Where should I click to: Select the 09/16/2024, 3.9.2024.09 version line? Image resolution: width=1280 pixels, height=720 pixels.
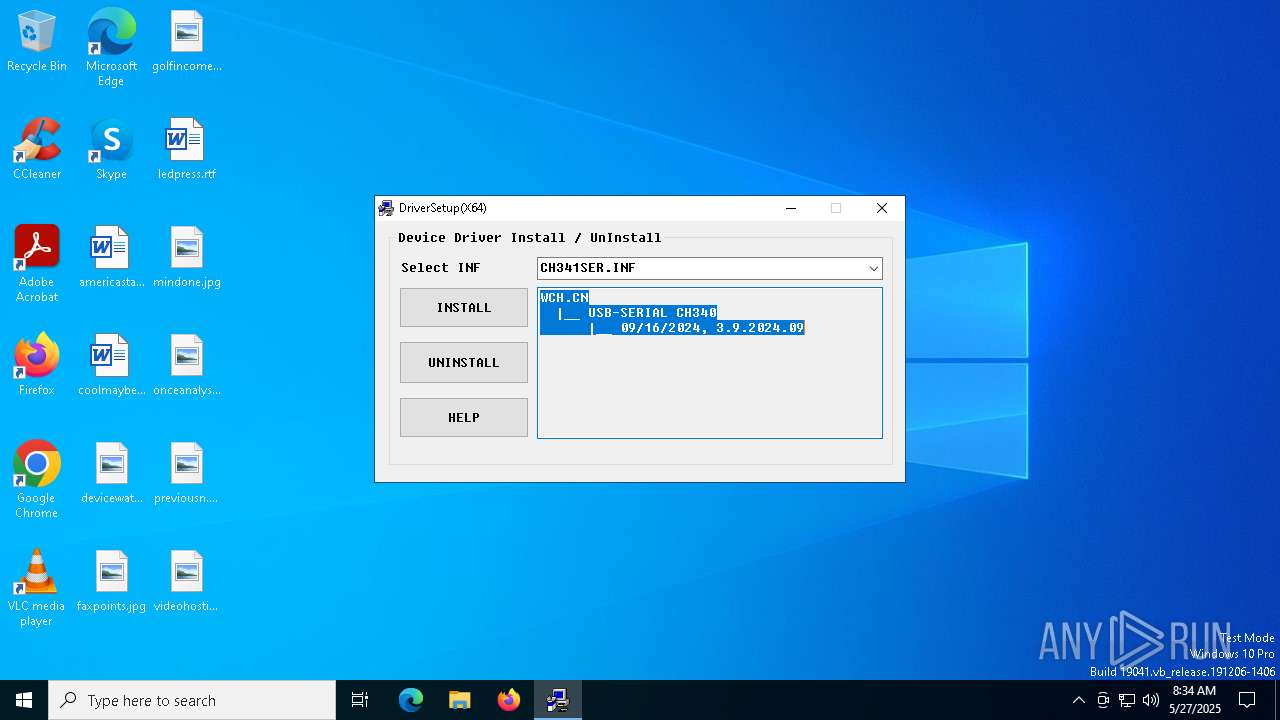point(712,328)
